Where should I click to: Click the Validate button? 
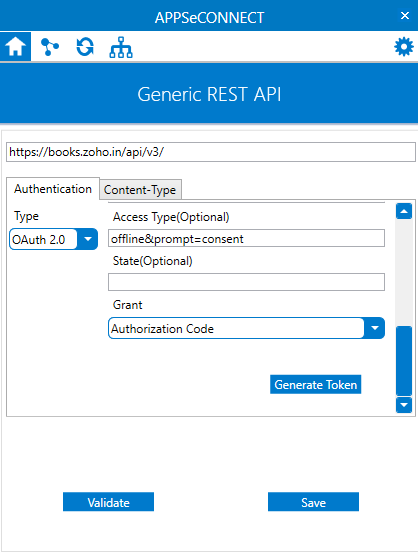(x=108, y=502)
